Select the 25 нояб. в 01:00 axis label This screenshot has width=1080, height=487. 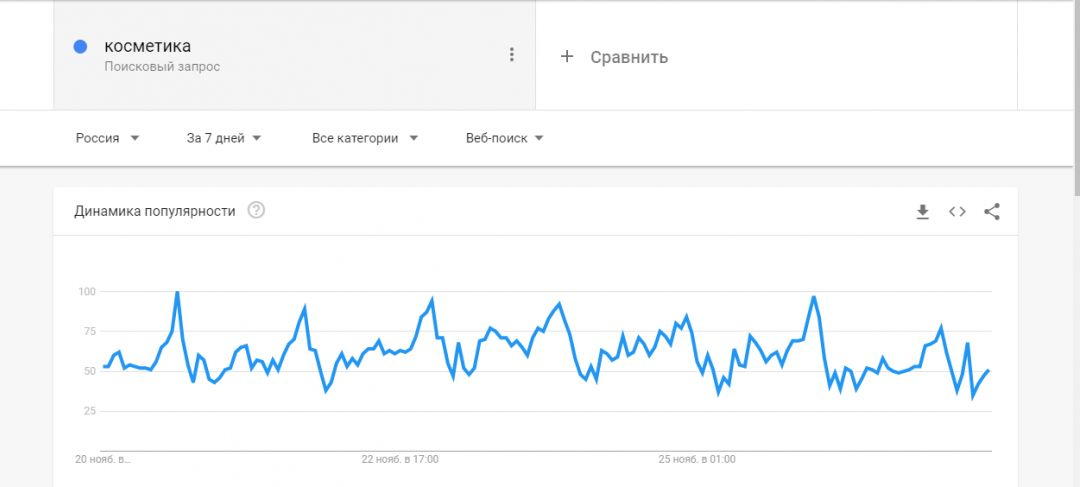[697, 460]
